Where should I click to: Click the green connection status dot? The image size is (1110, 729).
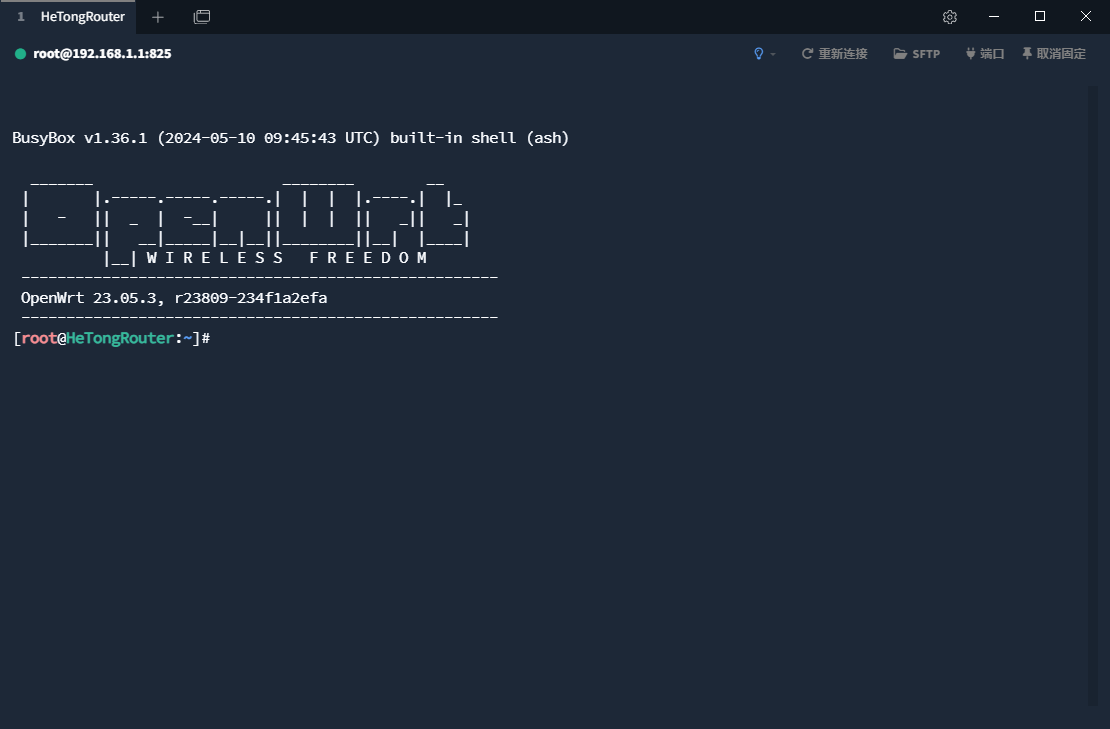tap(20, 54)
